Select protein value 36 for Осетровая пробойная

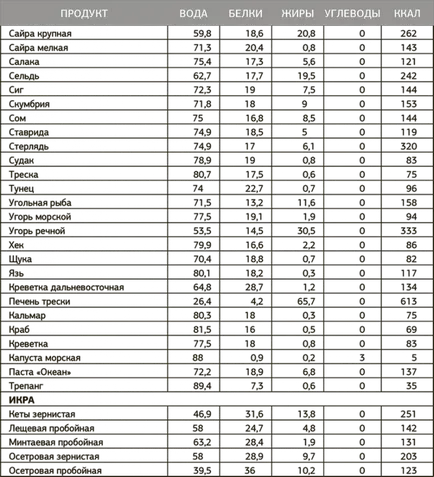click(250, 471)
